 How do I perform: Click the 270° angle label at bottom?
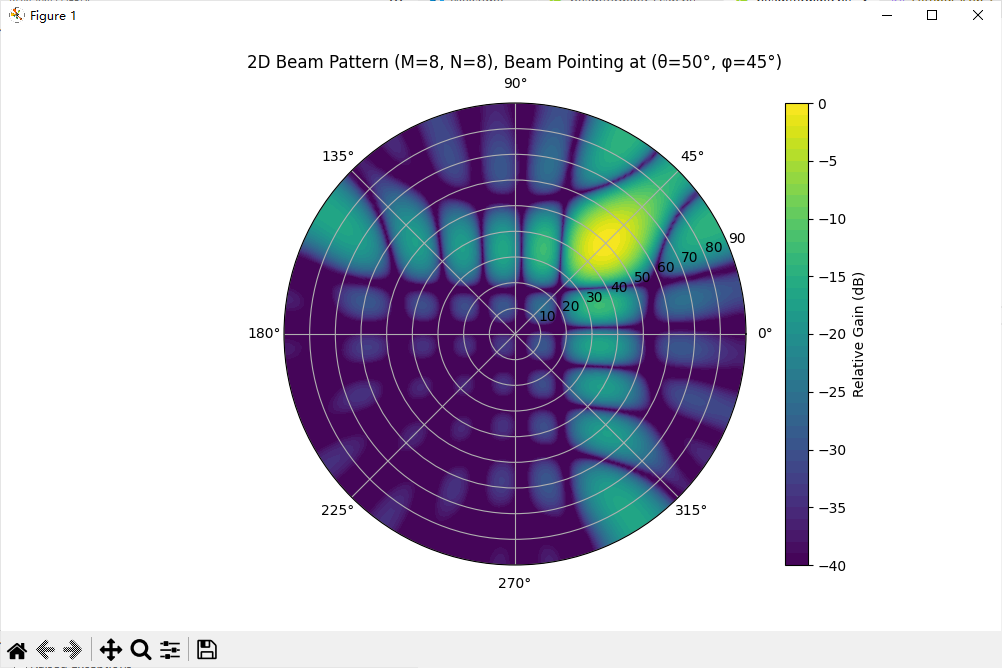point(514,583)
